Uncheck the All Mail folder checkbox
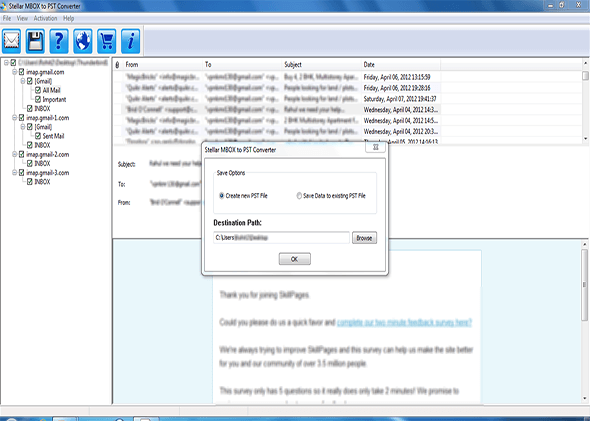 (38, 90)
